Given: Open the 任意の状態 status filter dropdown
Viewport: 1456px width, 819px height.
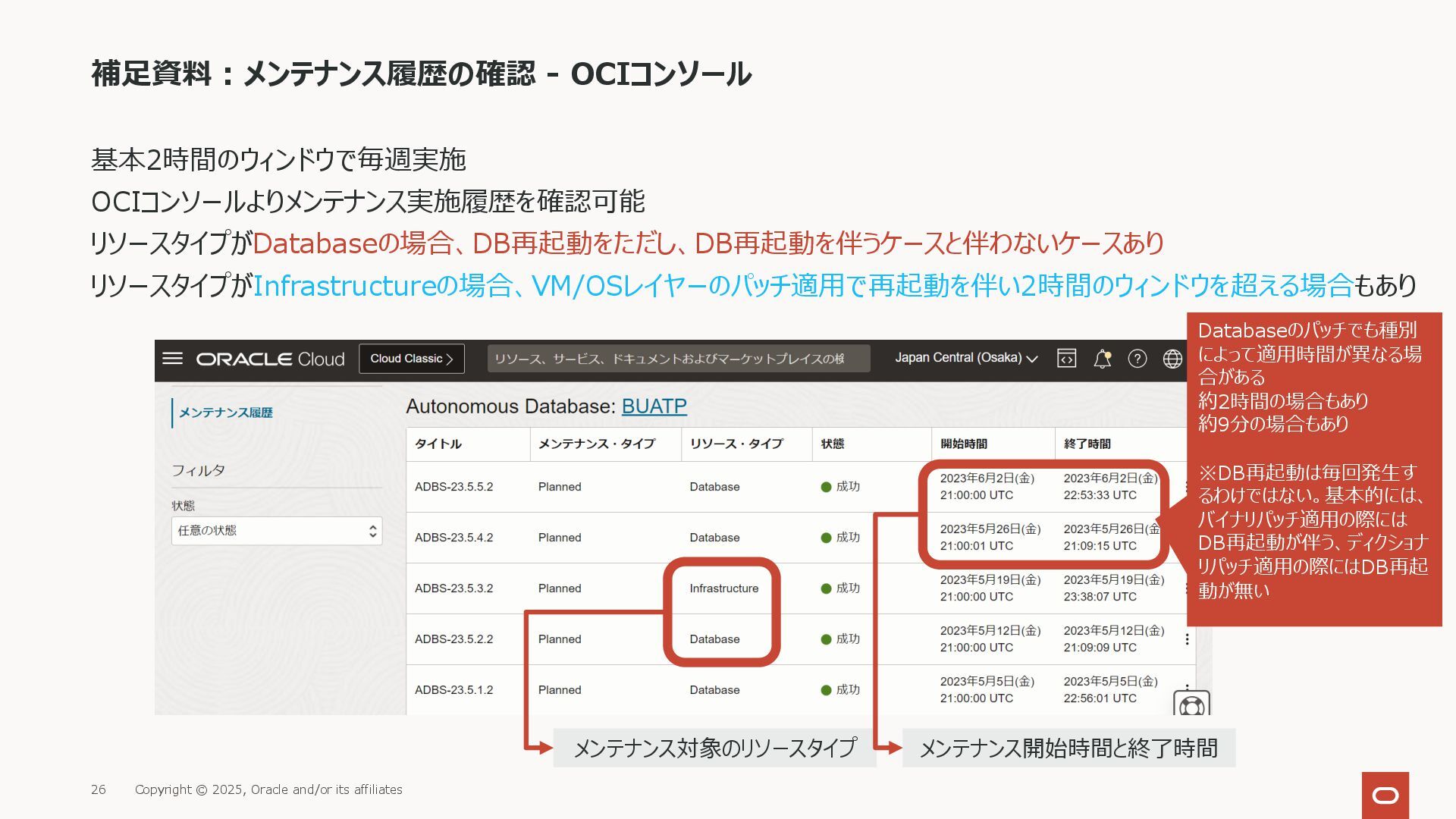Looking at the screenshot, I should (x=277, y=531).
